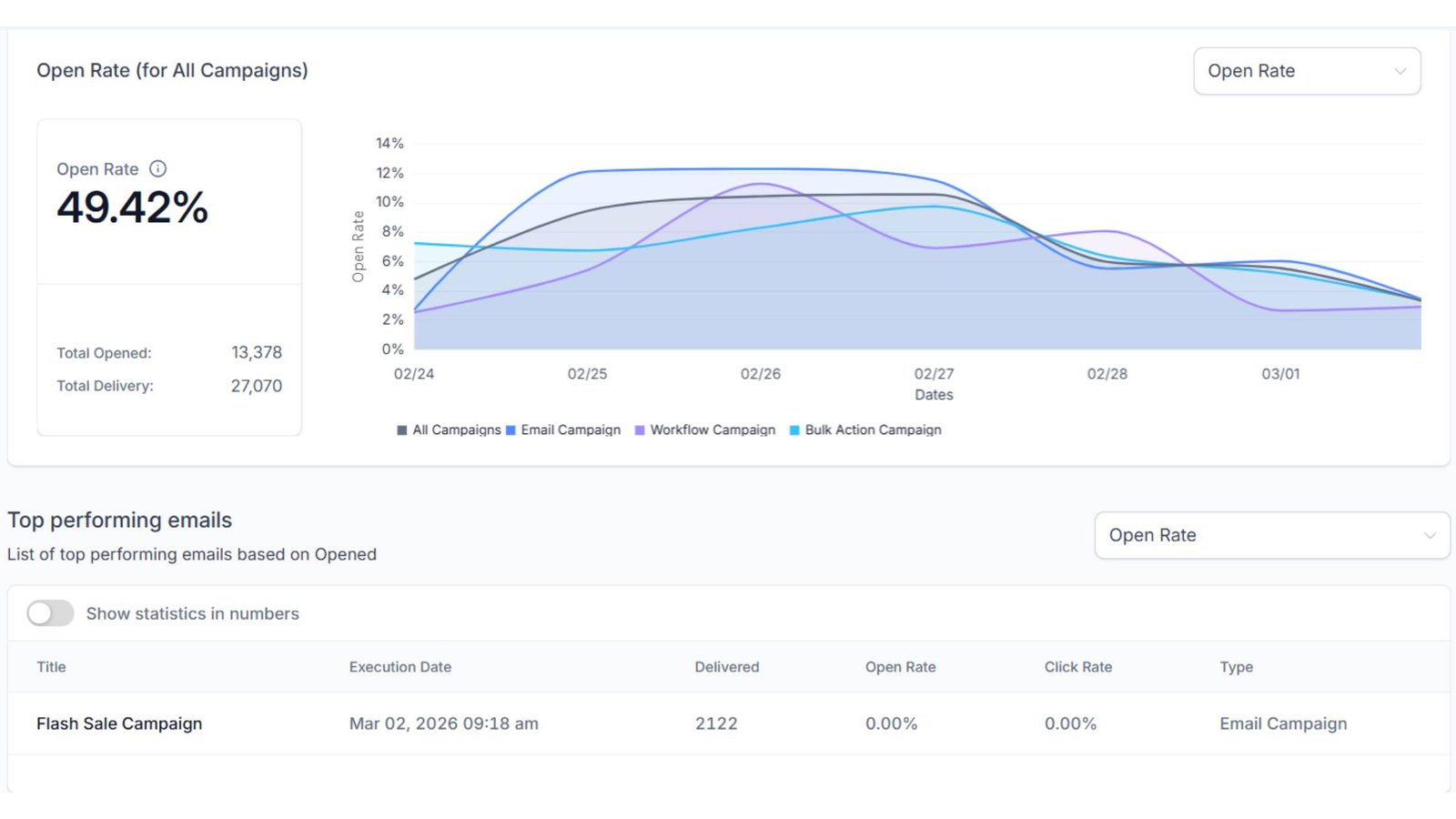Select the Click Rate column header
Viewport: 1456px width, 819px height.
click(x=1077, y=667)
